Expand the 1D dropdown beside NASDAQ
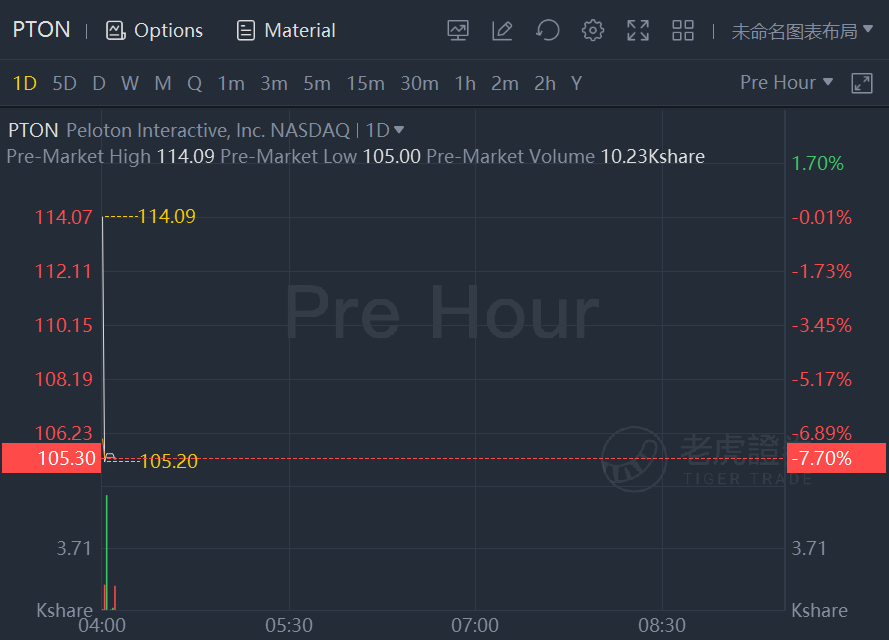889x640 pixels. point(385,130)
